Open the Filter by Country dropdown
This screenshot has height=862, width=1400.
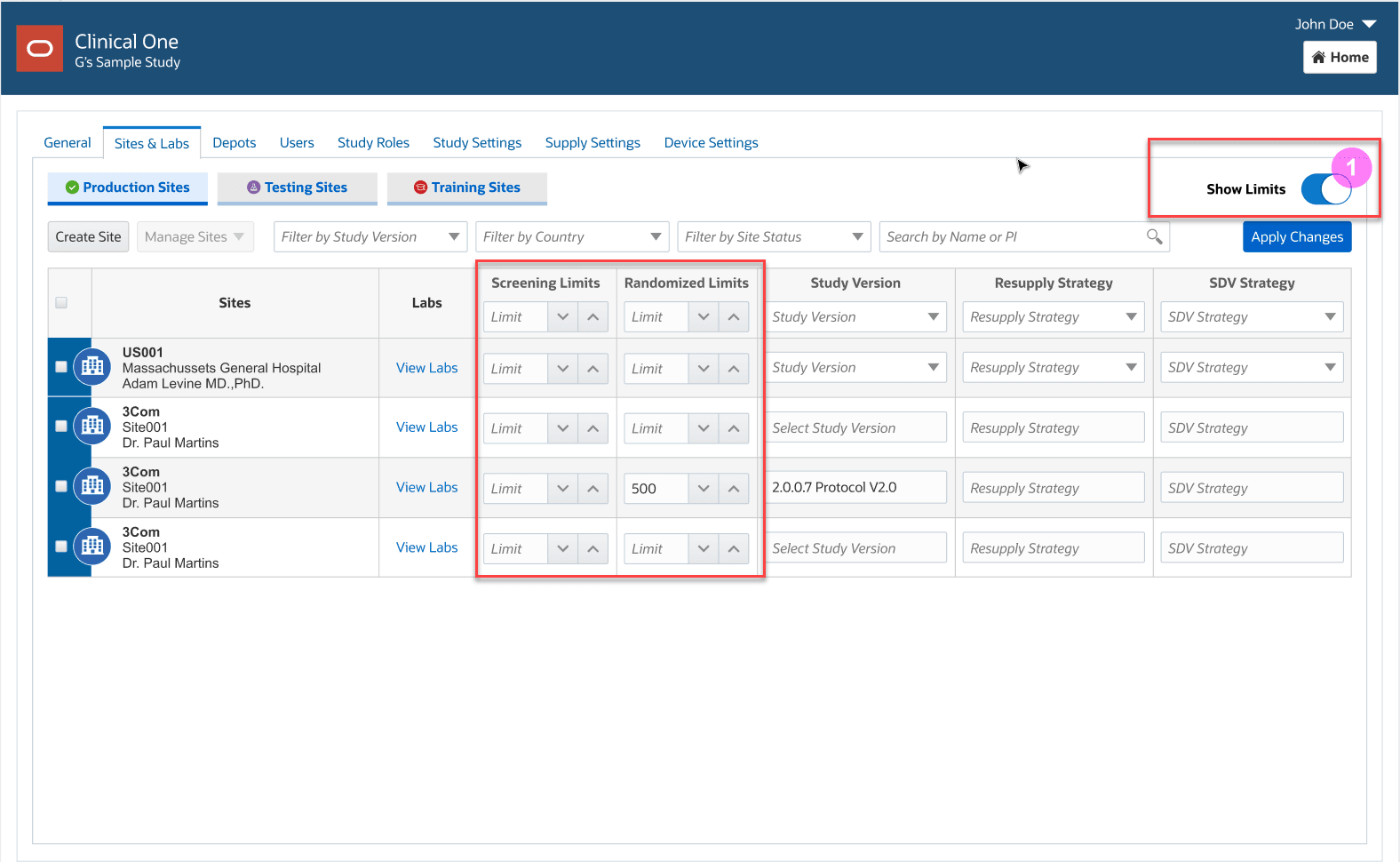click(572, 237)
